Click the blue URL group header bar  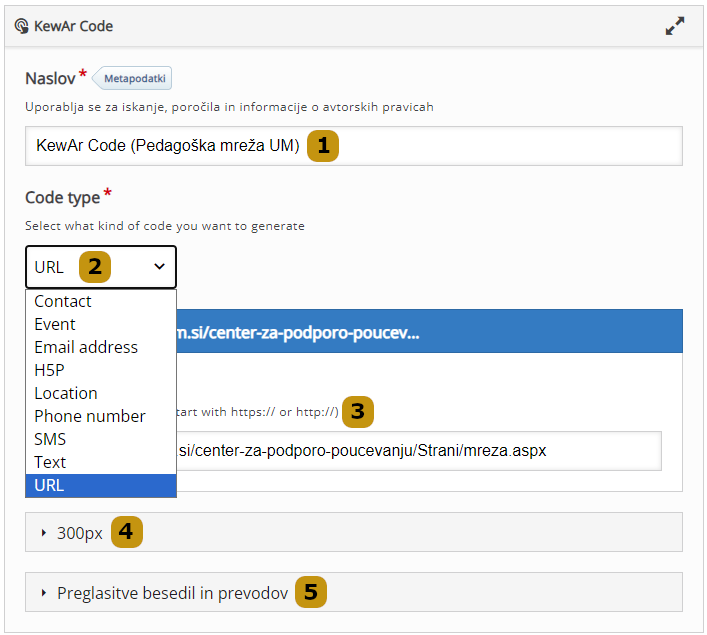pos(429,331)
